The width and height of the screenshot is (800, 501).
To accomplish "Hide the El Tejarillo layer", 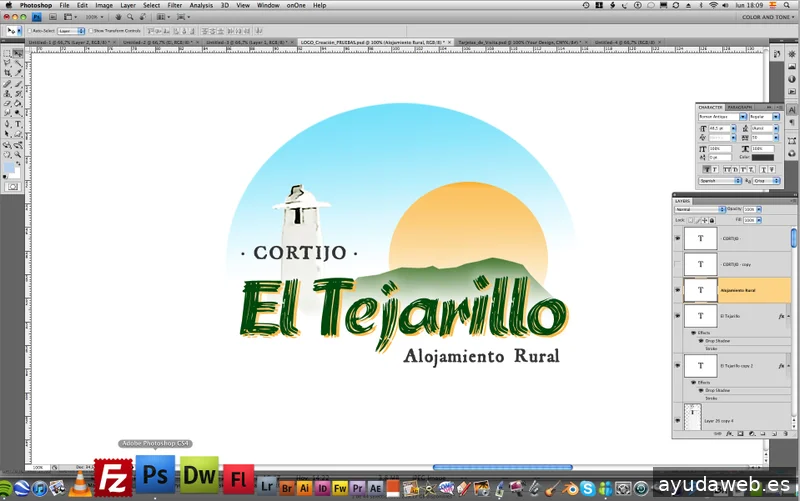I will 678,316.
